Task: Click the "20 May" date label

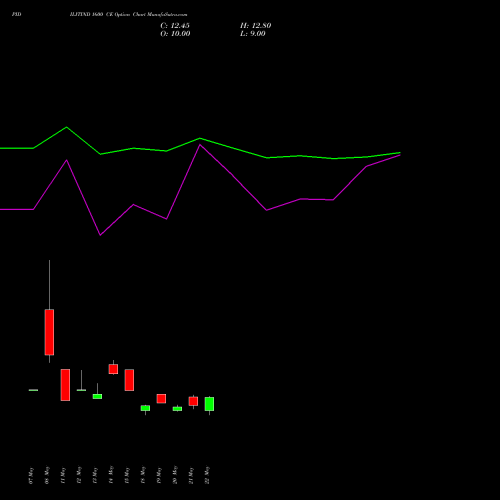Action: tap(175, 476)
